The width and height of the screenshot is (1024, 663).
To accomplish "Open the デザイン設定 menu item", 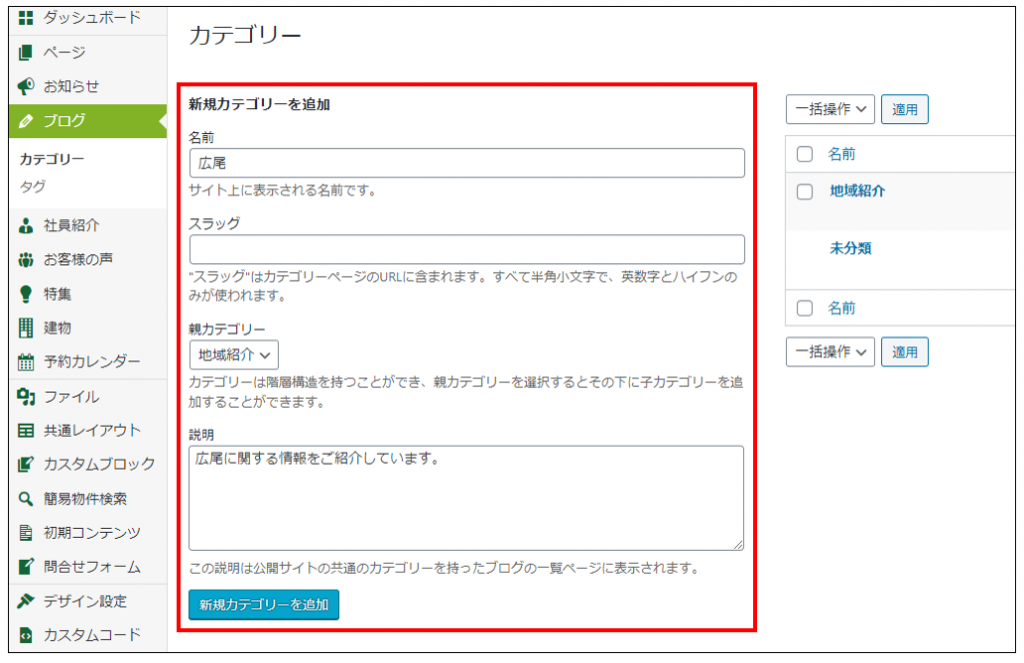I will click(x=85, y=601).
